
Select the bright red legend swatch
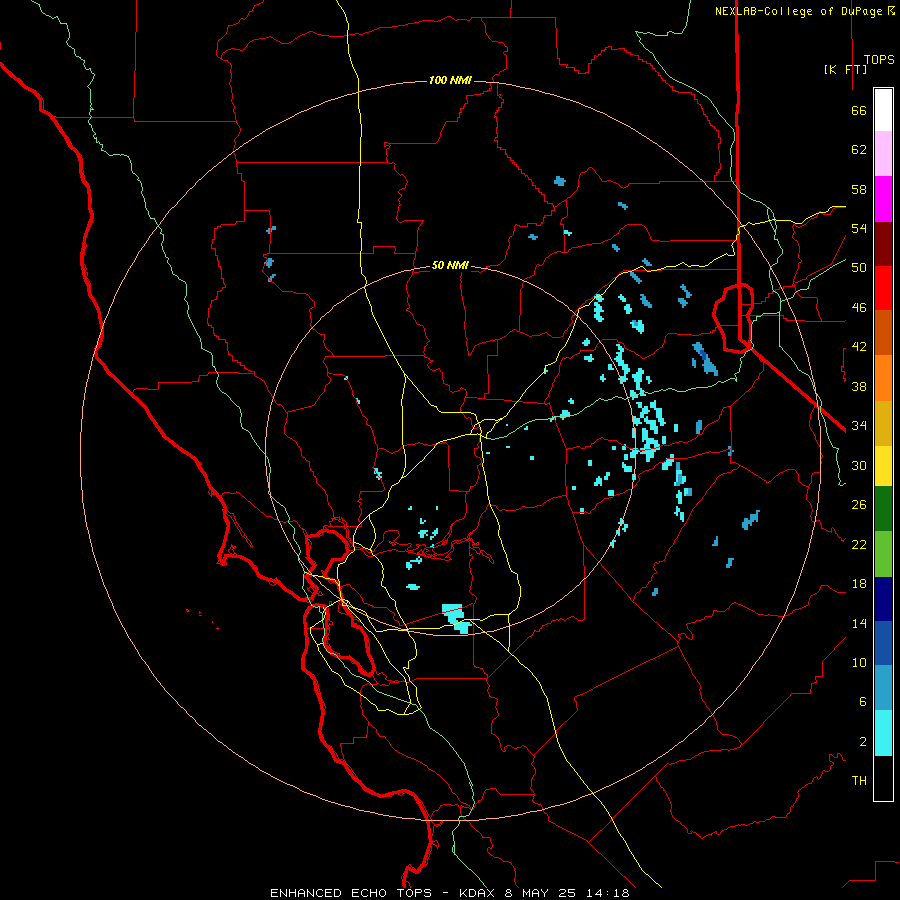[883, 288]
